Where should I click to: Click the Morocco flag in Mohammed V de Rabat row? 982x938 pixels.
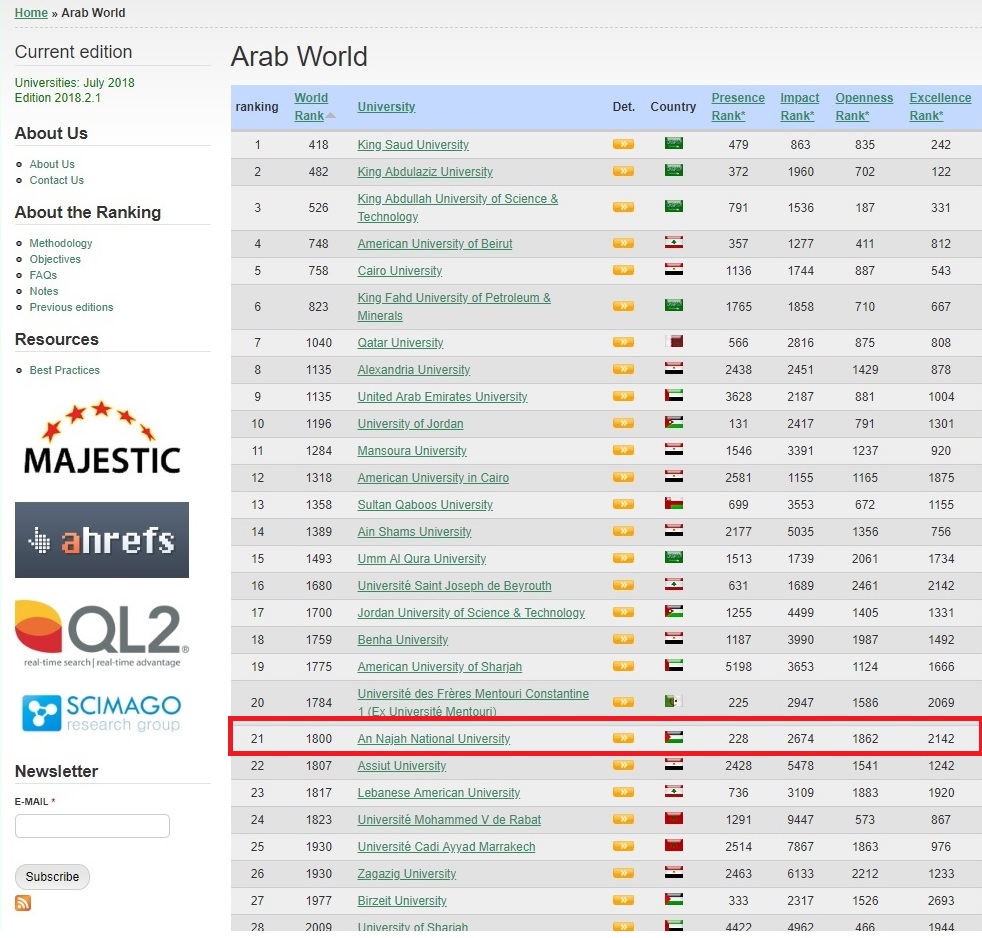point(674,818)
